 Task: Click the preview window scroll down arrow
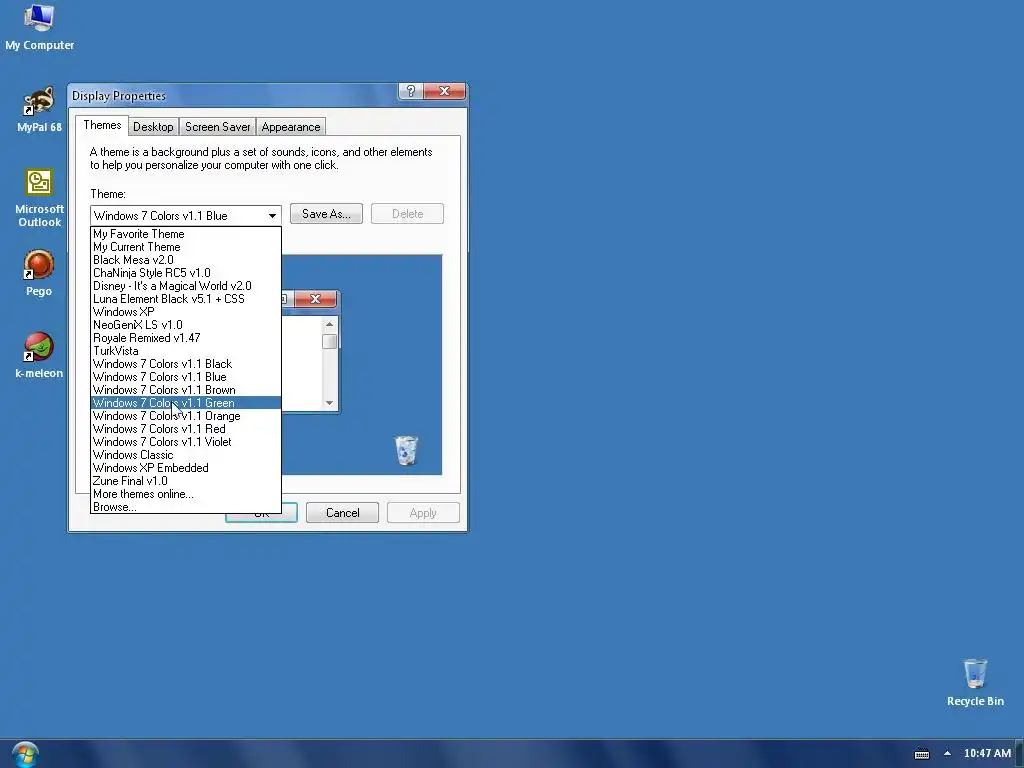(329, 403)
